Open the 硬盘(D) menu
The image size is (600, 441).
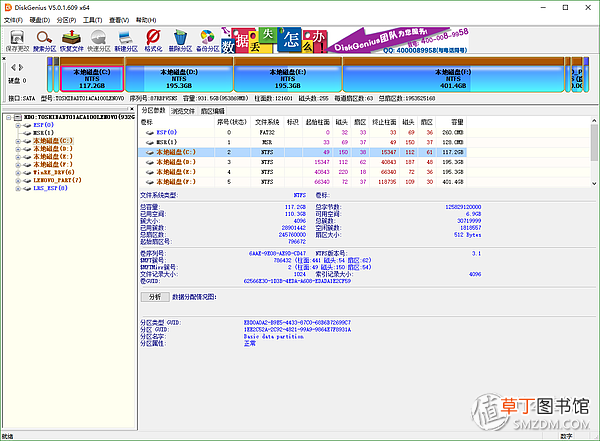pos(40,20)
